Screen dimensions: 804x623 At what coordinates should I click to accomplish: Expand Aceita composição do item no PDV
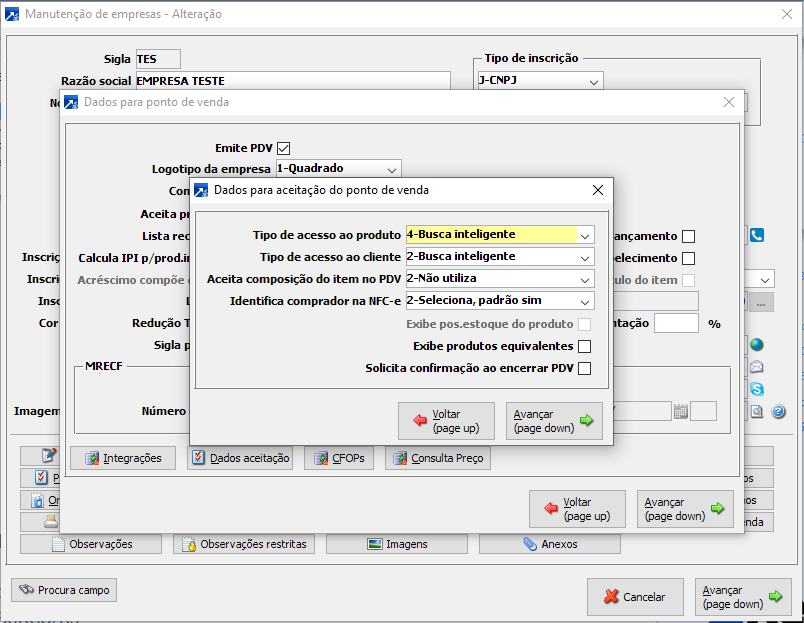tap(585, 279)
